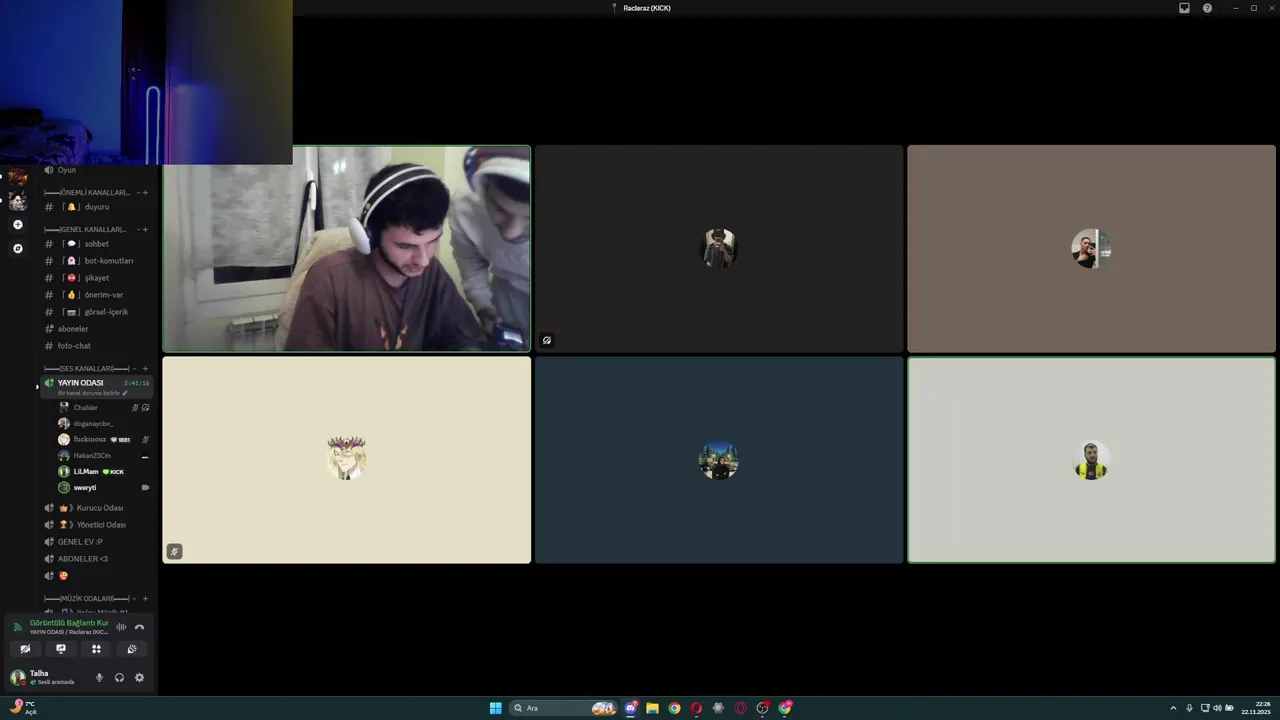Join the Oyun voice channel
The image size is (1280, 720).
pyautogui.click(x=96, y=170)
